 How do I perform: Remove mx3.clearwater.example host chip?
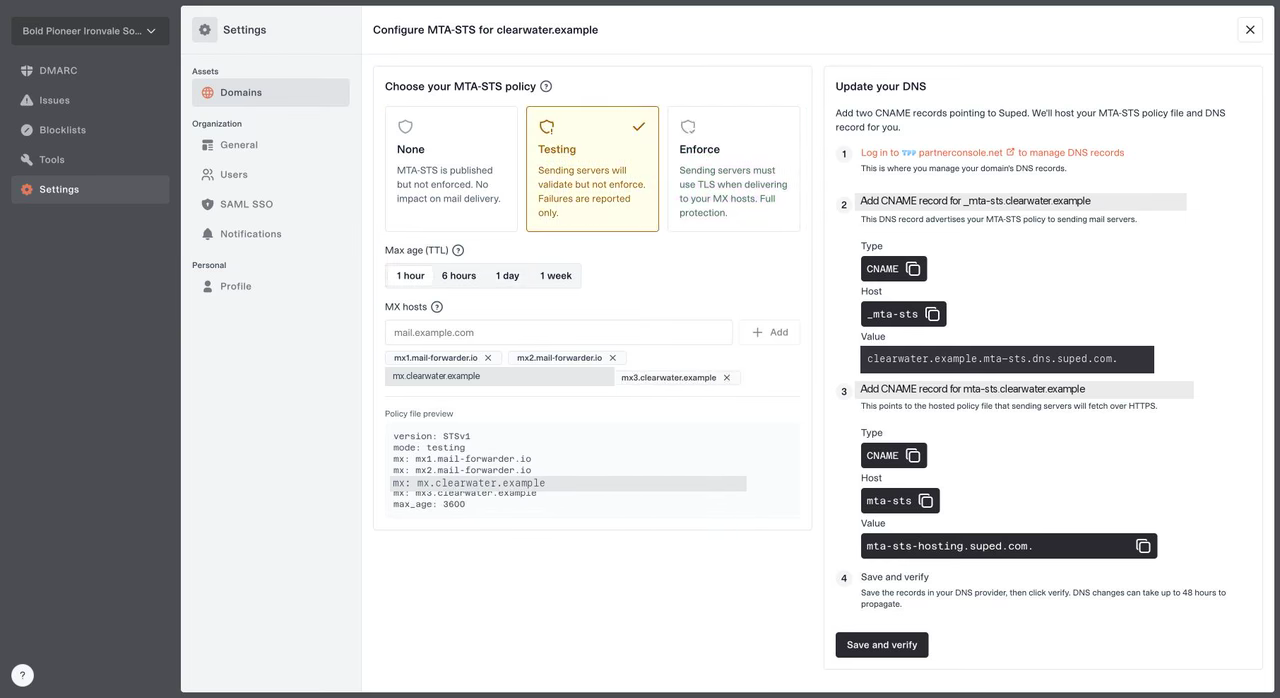pos(727,378)
